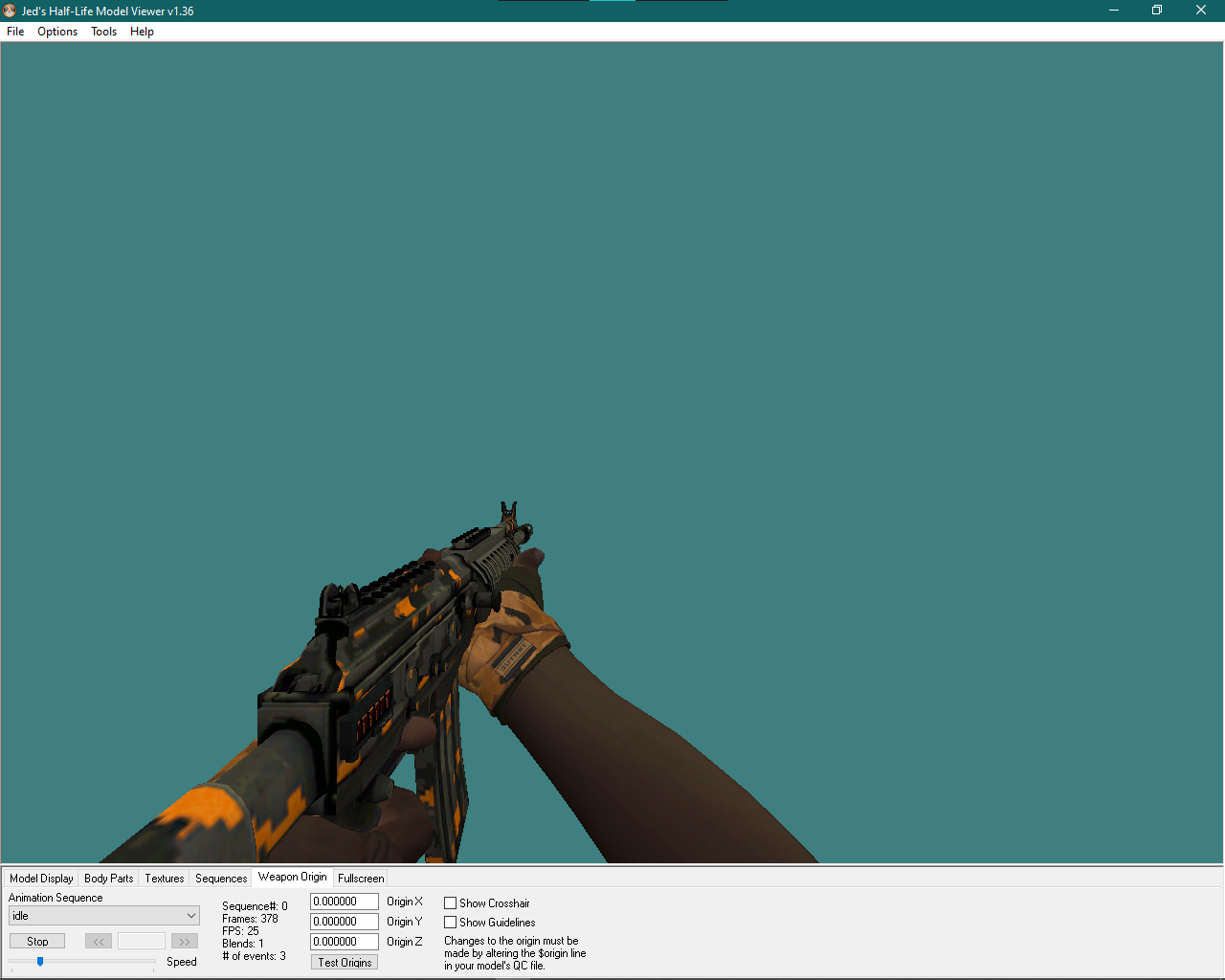Expand the Animation Sequence dropdown

click(x=104, y=916)
